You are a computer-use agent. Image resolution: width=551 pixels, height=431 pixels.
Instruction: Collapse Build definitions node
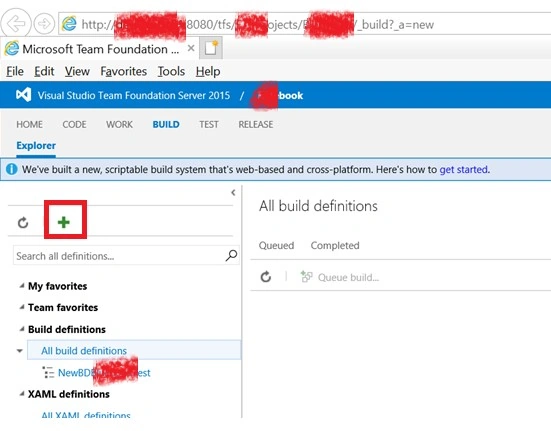22,329
